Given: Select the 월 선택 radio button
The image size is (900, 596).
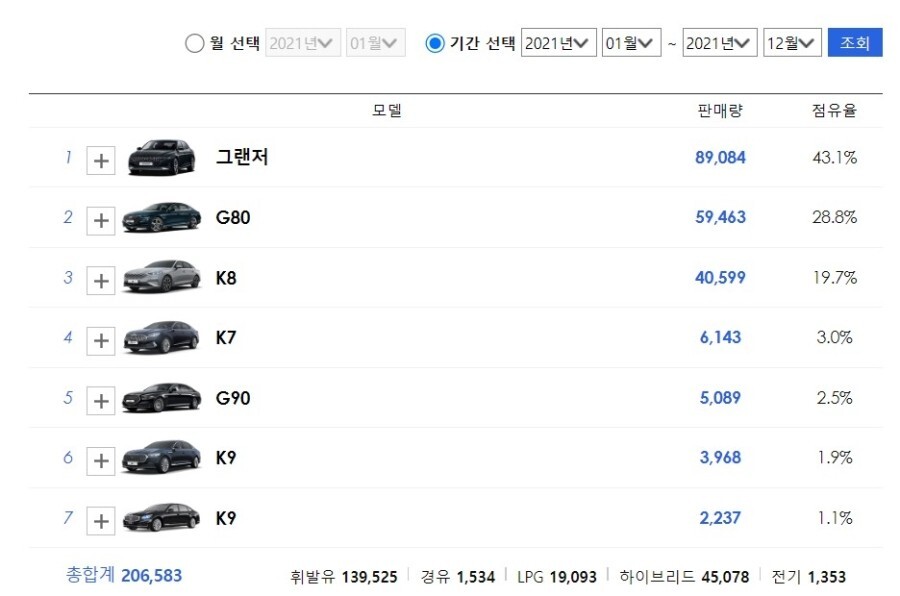Looking at the screenshot, I should click(x=195, y=43).
